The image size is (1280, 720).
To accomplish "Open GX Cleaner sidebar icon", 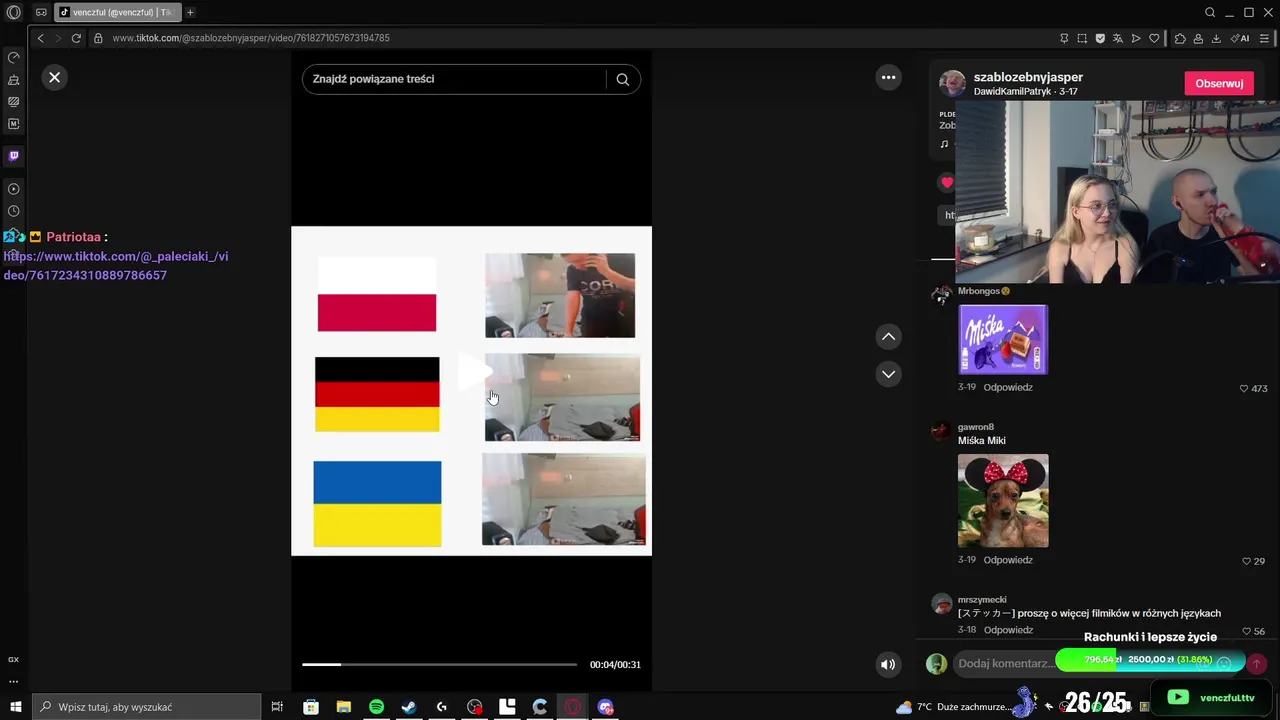I will point(13,80).
